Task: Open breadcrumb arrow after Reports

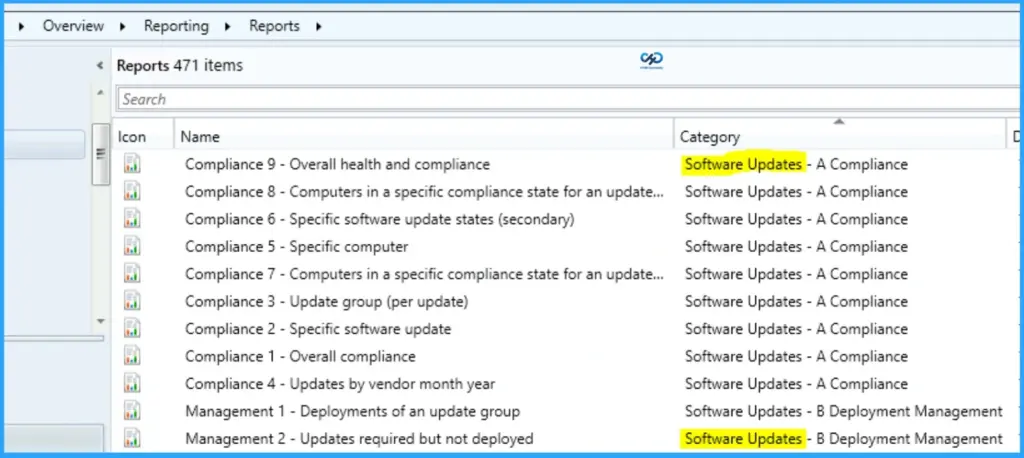Action: 319,27
